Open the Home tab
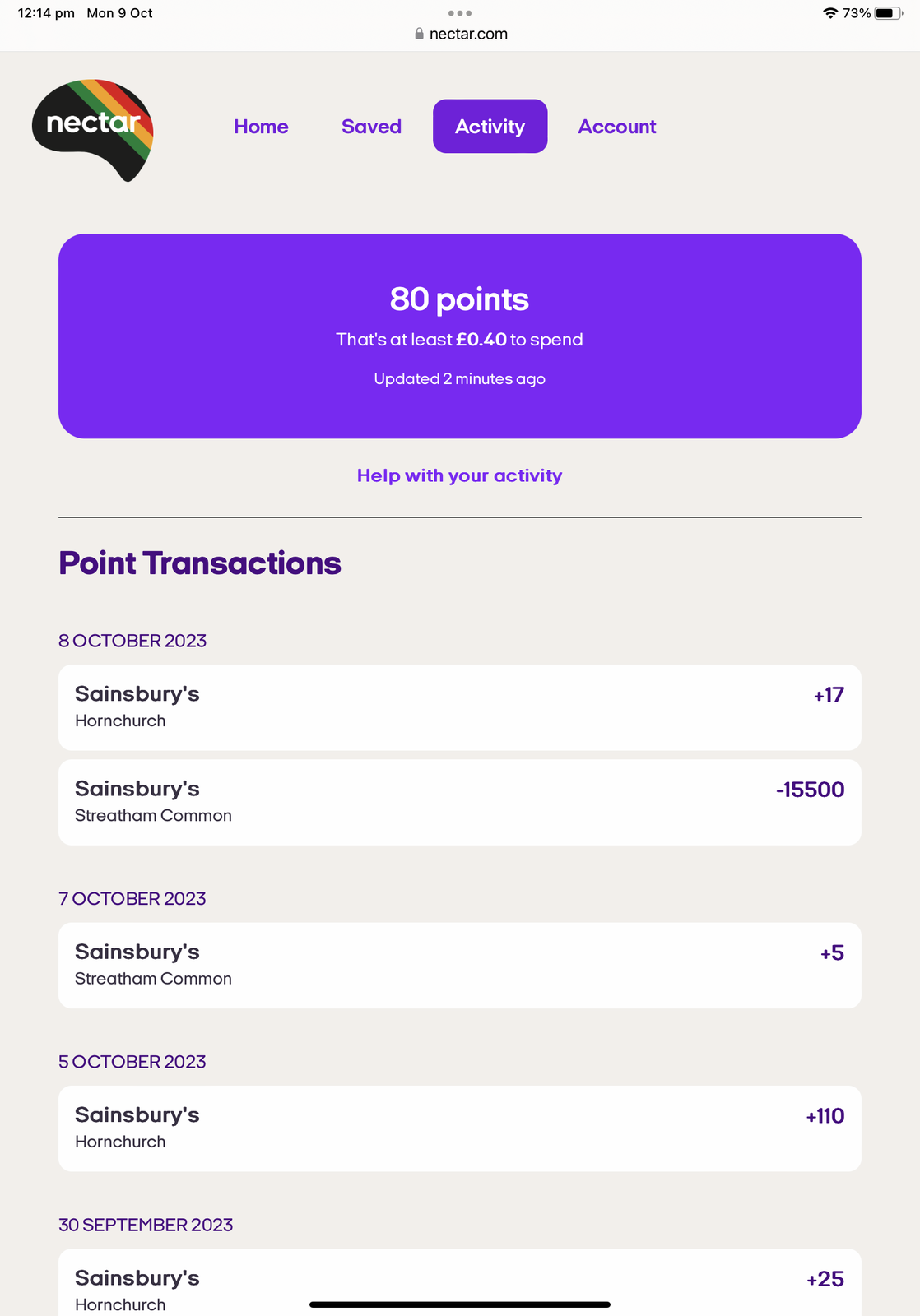The height and width of the screenshot is (1316, 920). click(x=261, y=127)
